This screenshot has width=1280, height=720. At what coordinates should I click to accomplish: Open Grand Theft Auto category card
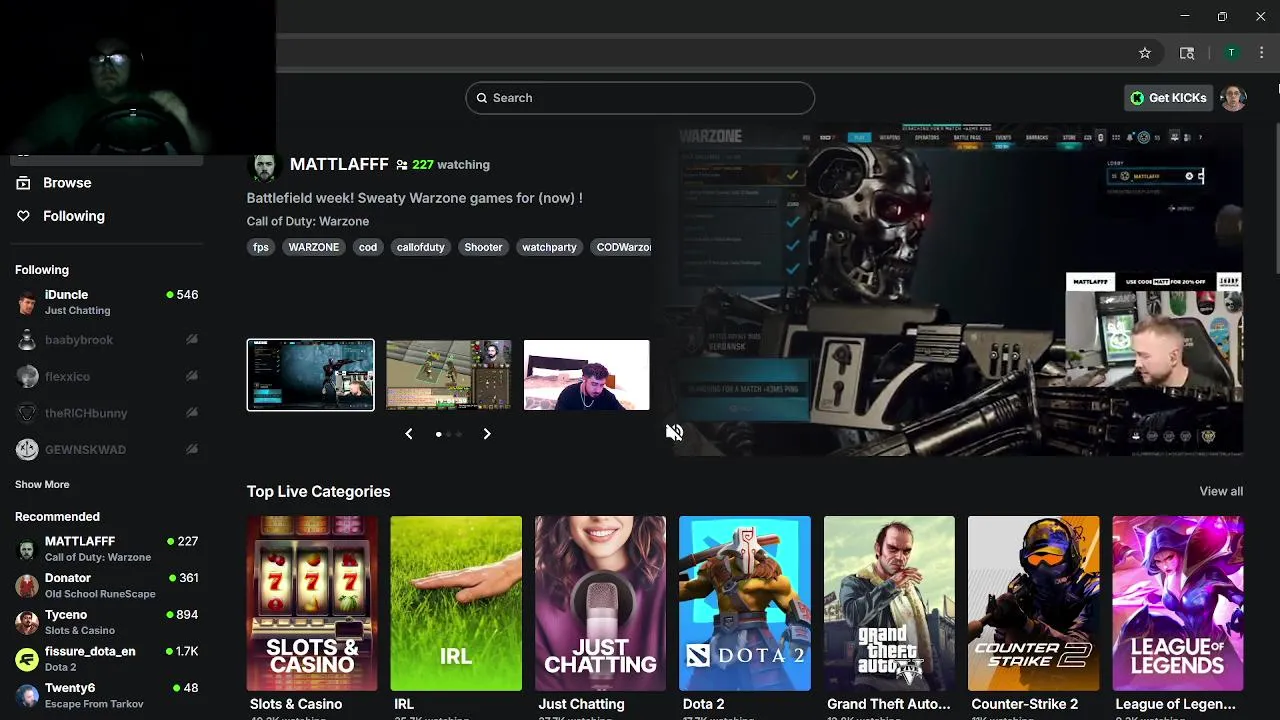[889, 603]
